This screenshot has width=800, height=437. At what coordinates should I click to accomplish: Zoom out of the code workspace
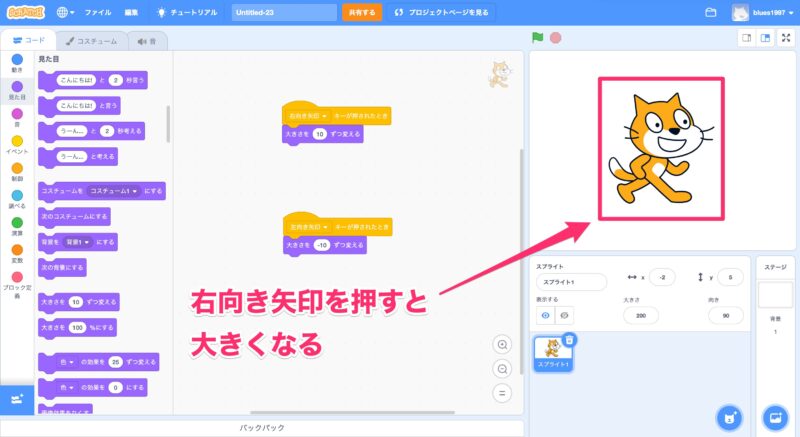click(503, 368)
